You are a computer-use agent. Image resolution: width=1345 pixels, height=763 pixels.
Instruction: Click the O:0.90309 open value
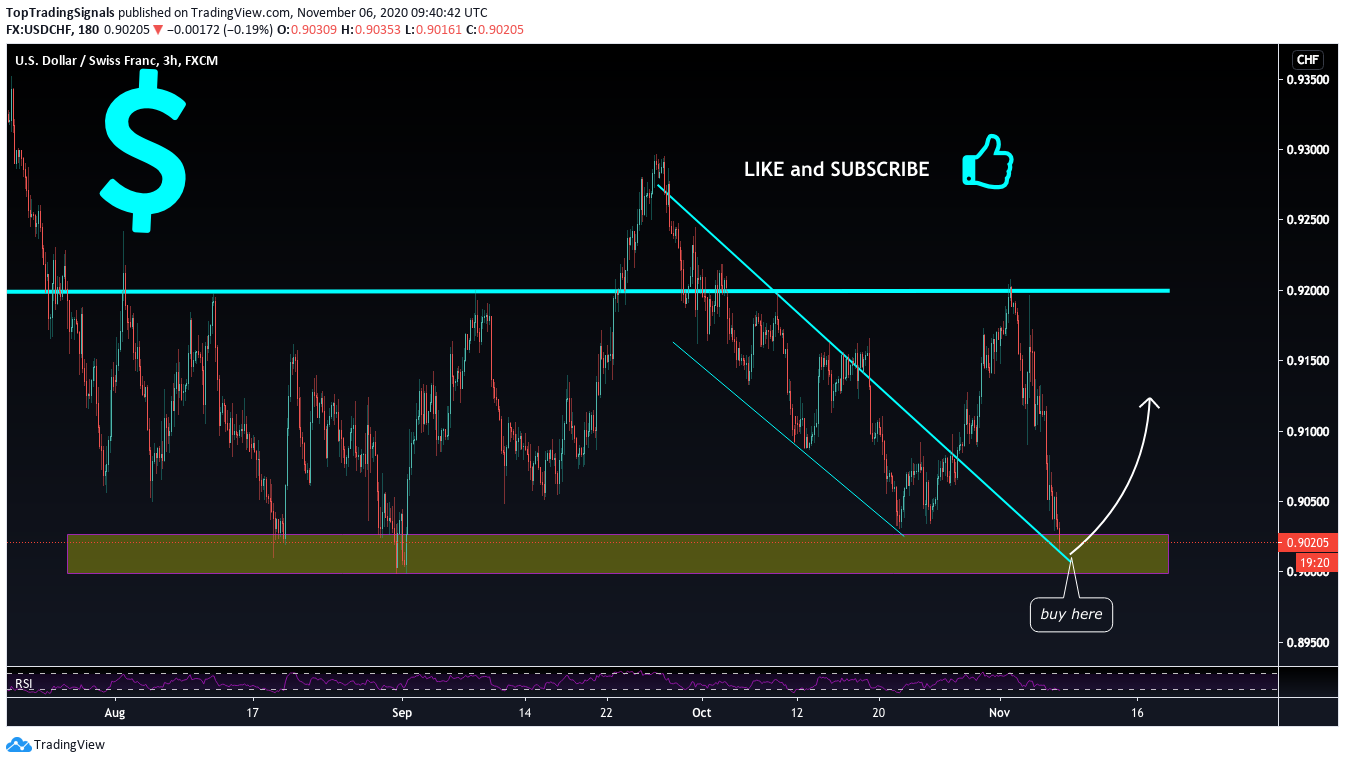click(307, 30)
